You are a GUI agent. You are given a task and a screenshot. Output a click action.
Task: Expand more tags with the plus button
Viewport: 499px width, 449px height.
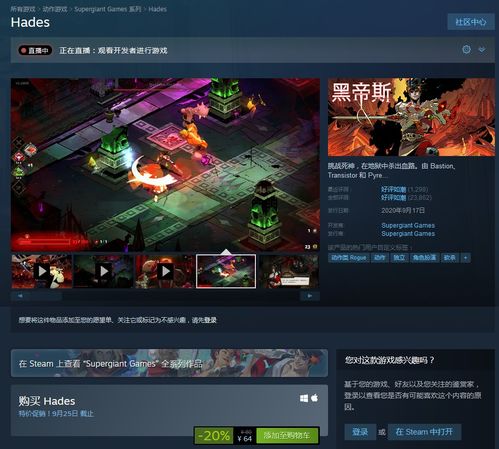click(x=466, y=258)
